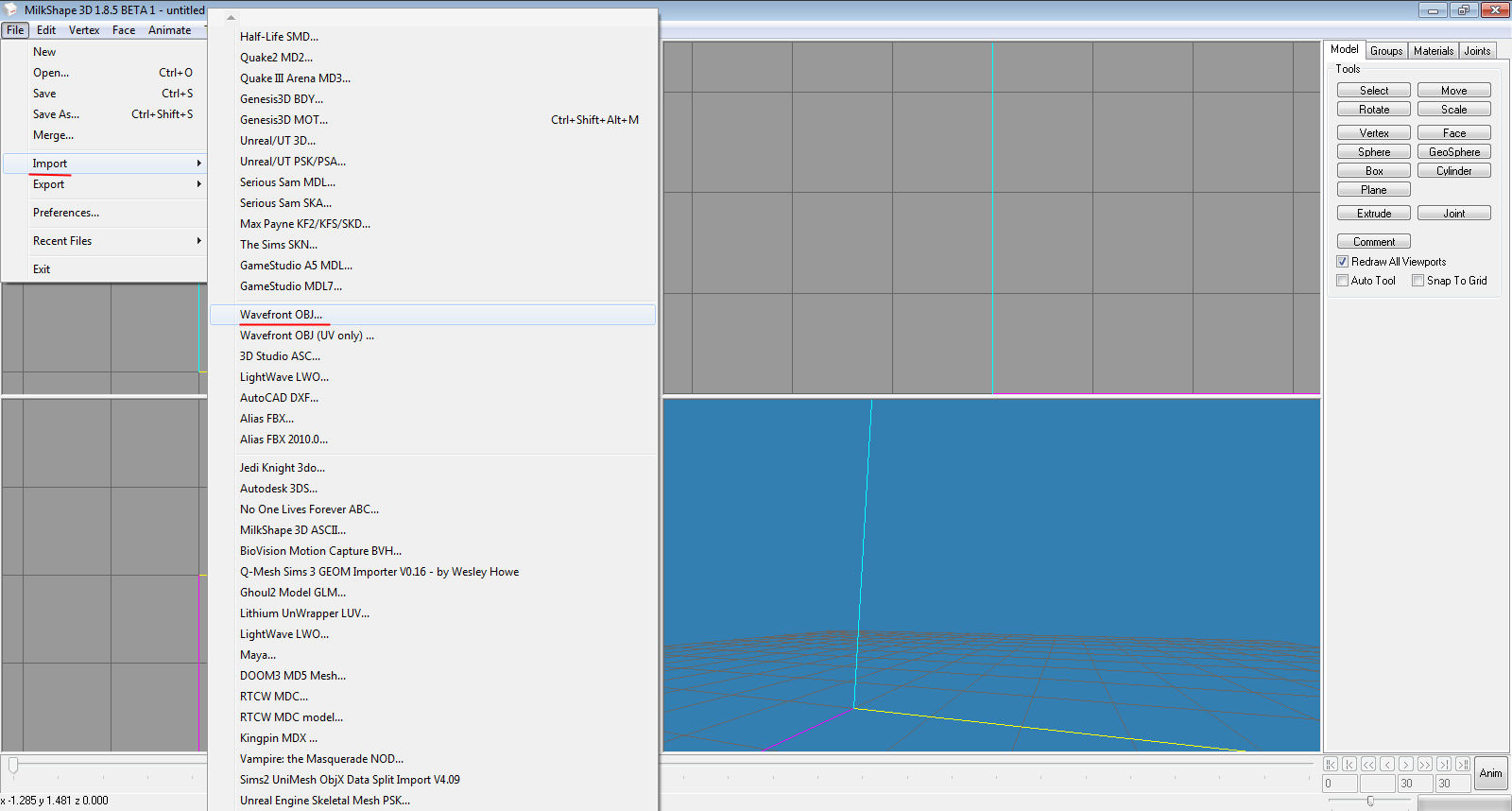The height and width of the screenshot is (811, 1512).
Task: Step back one frame with single left arrow
Action: coord(1387,764)
